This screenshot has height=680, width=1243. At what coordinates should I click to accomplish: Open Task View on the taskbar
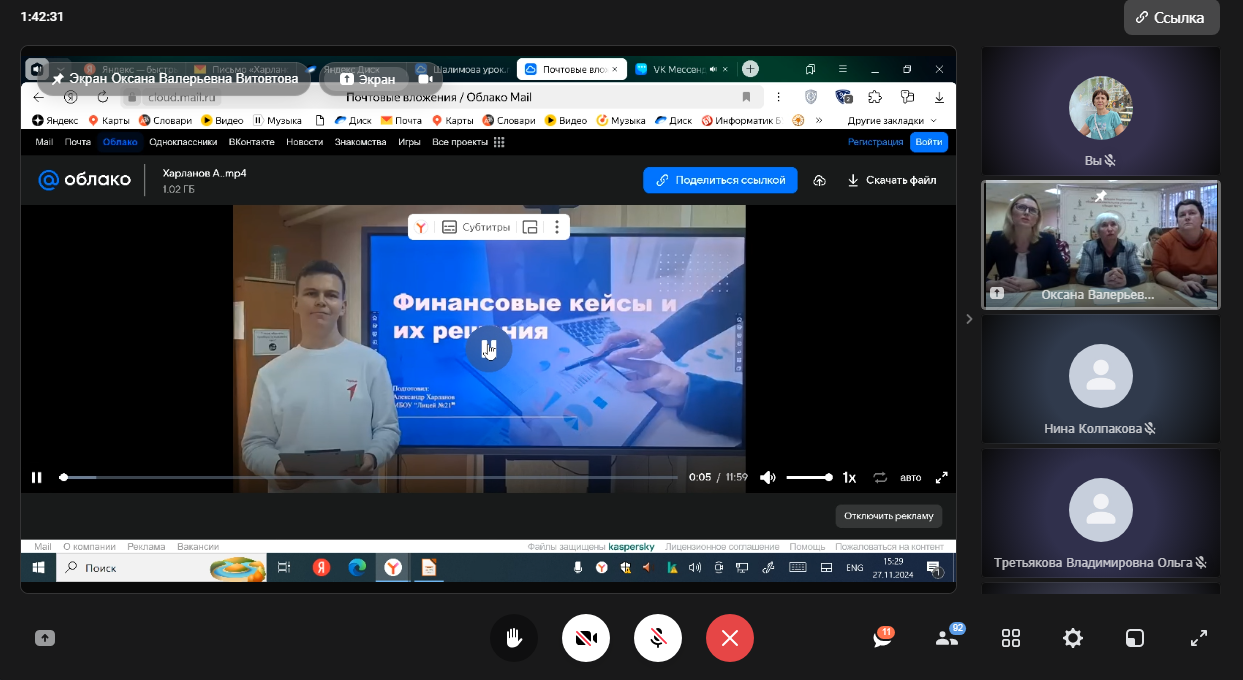click(283, 567)
